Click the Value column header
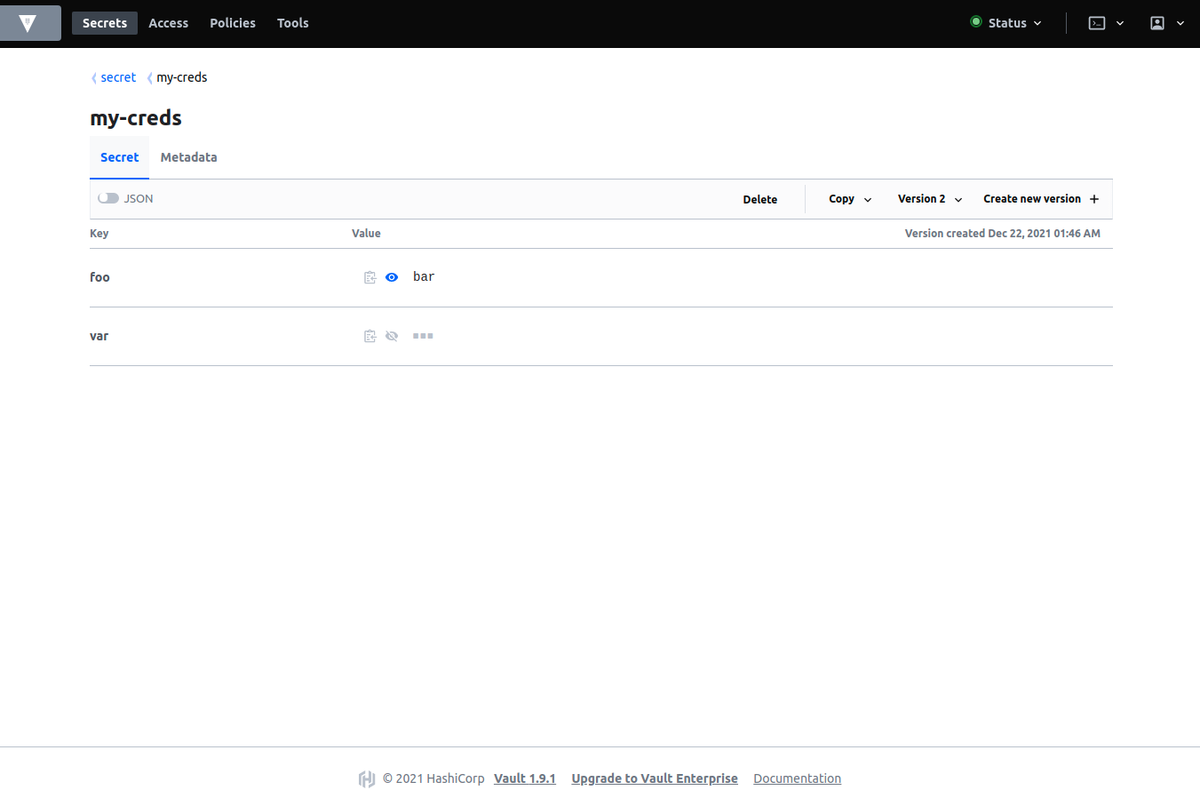This screenshot has width=1200, height=806. [x=366, y=233]
